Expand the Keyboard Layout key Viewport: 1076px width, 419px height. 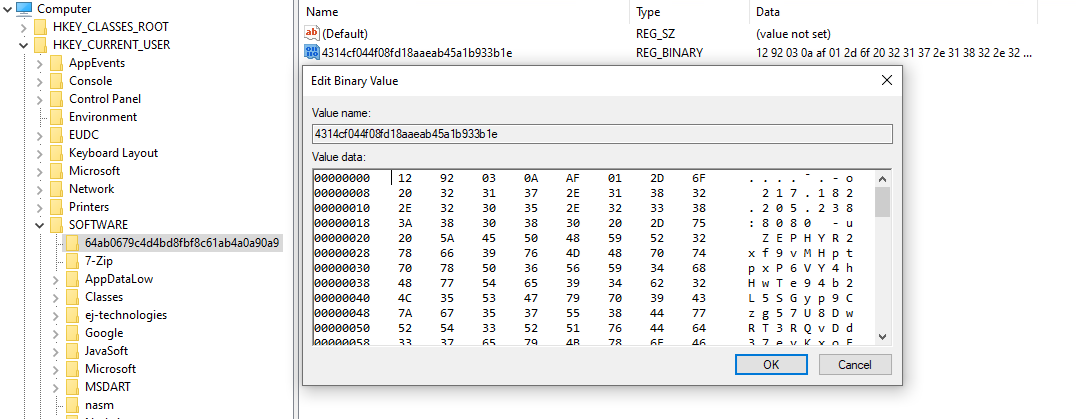(40, 153)
